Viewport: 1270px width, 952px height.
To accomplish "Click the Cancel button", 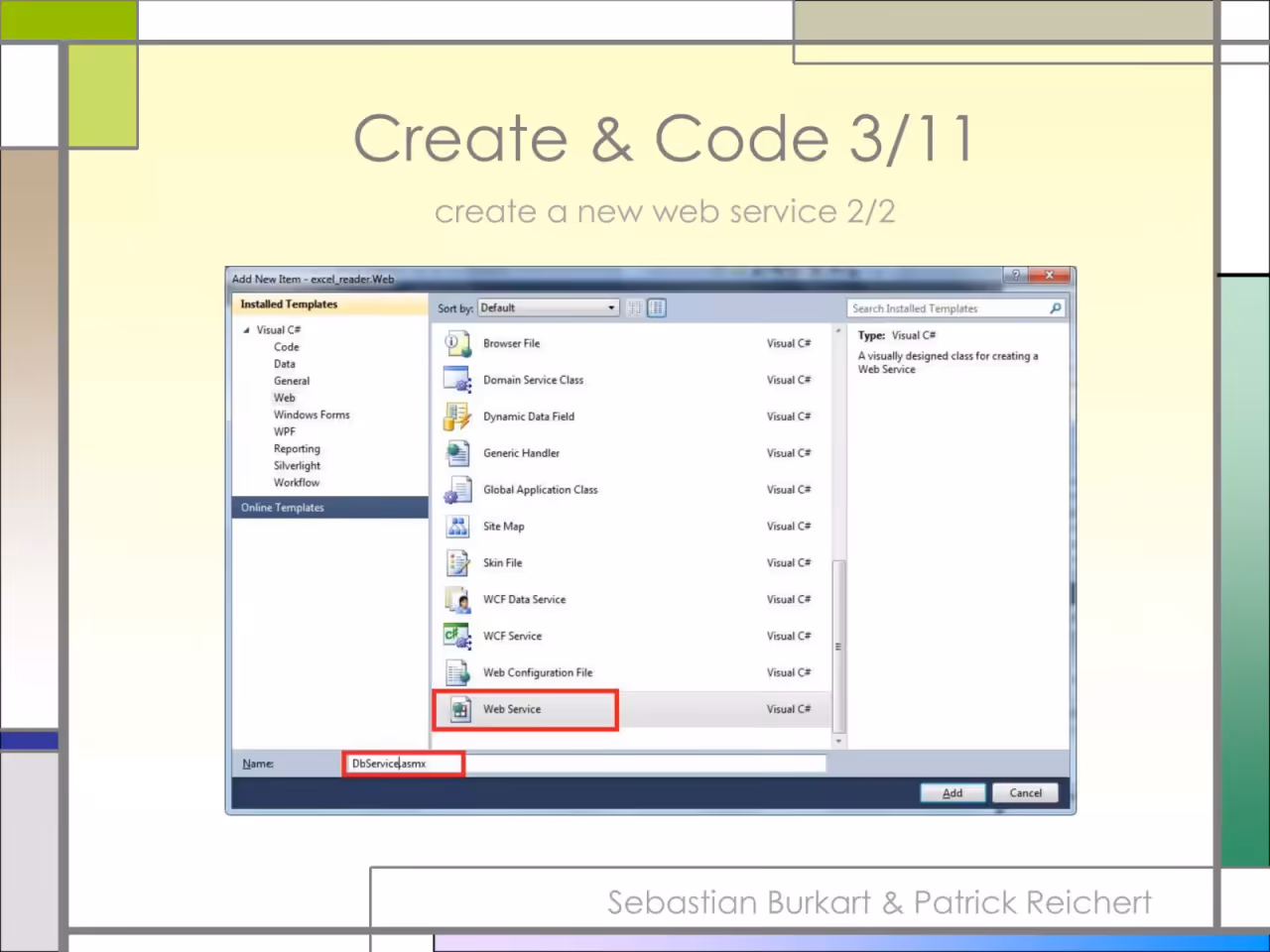I will tap(1026, 793).
